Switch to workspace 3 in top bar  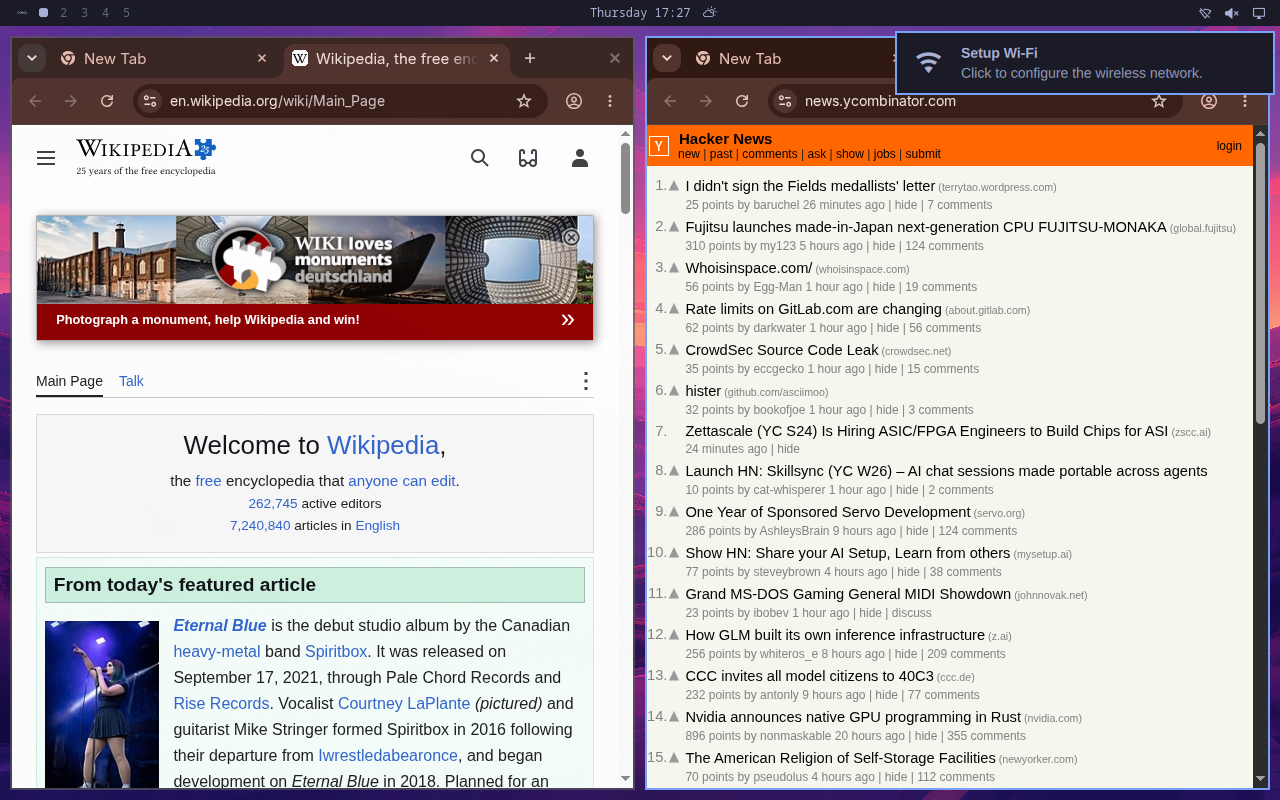click(x=84, y=13)
